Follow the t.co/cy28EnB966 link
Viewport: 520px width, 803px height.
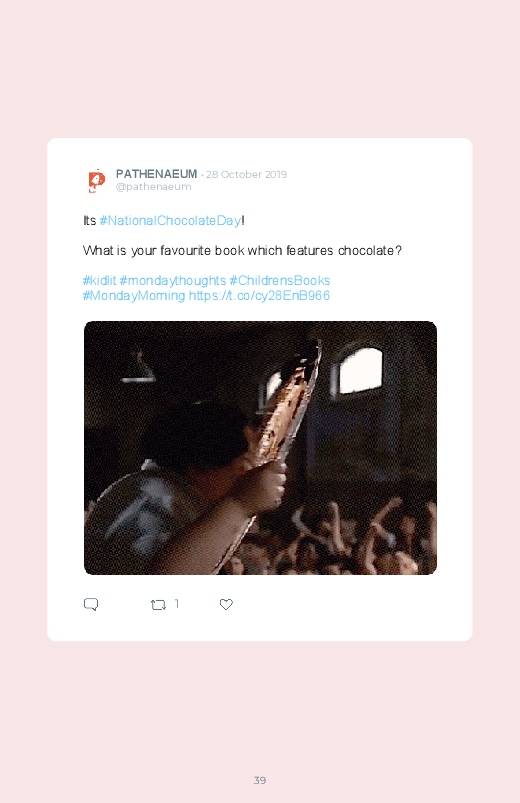259,295
